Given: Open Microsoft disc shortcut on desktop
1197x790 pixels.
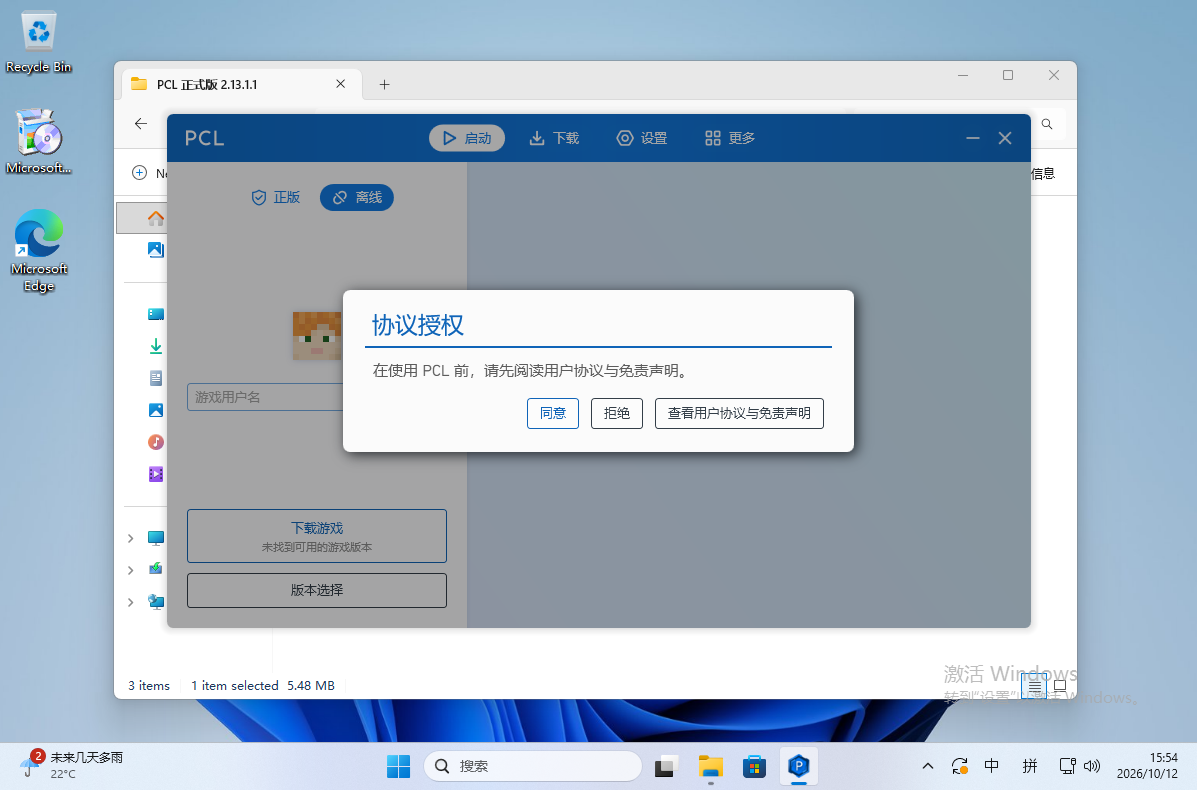Looking at the screenshot, I should tap(38, 142).
